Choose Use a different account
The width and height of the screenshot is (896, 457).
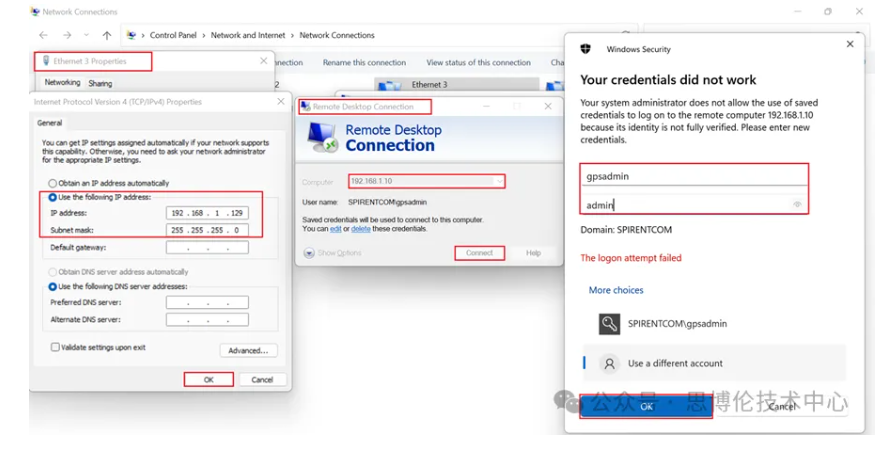pos(674,364)
